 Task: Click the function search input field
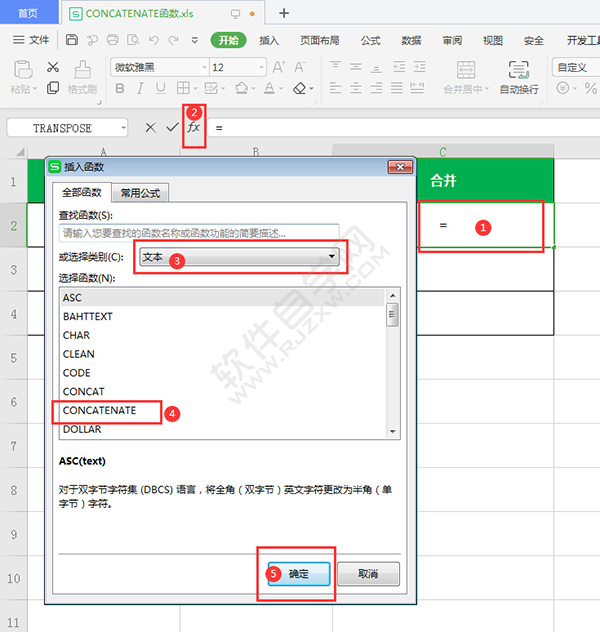[x=199, y=233]
